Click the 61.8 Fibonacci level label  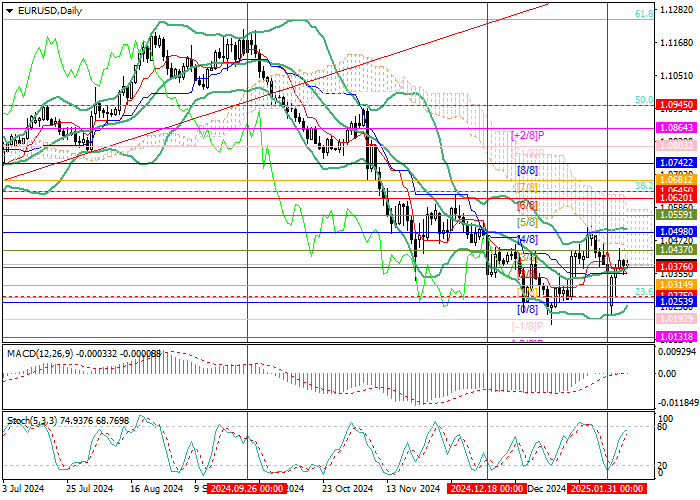(645, 15)
